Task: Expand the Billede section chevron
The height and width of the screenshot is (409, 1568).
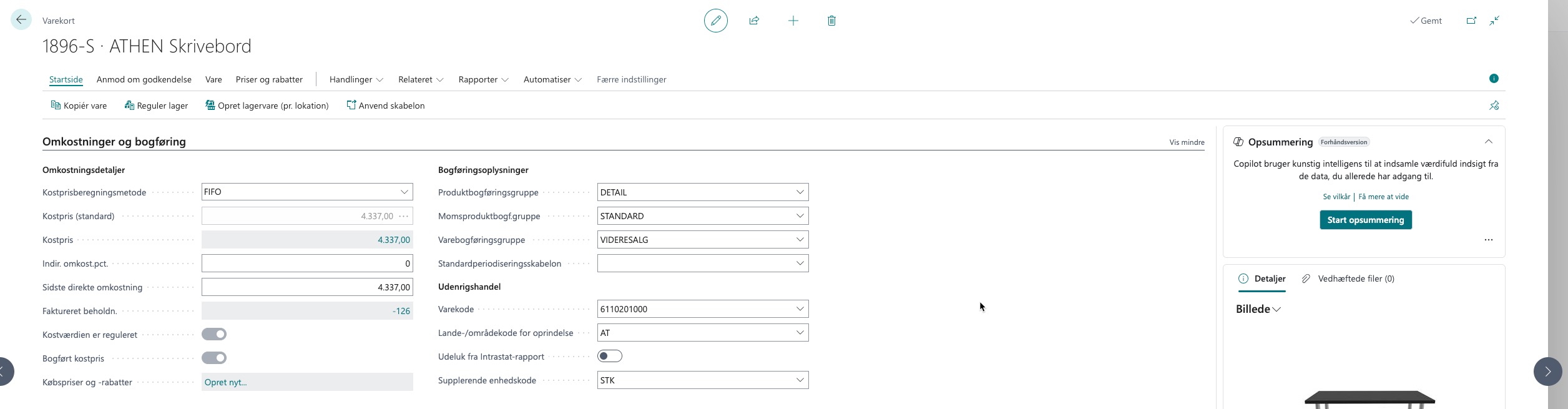Action: [1276, 310]
